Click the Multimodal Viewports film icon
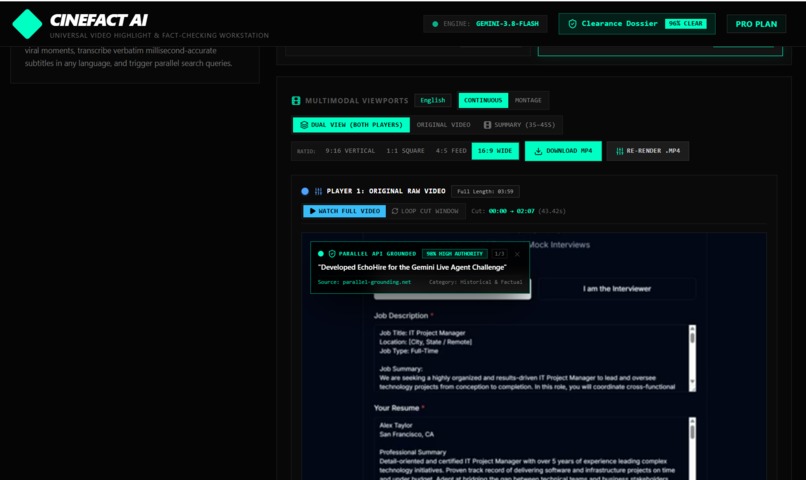The height and width of the screenshot is (480, 806). click(x=296, y=101)
